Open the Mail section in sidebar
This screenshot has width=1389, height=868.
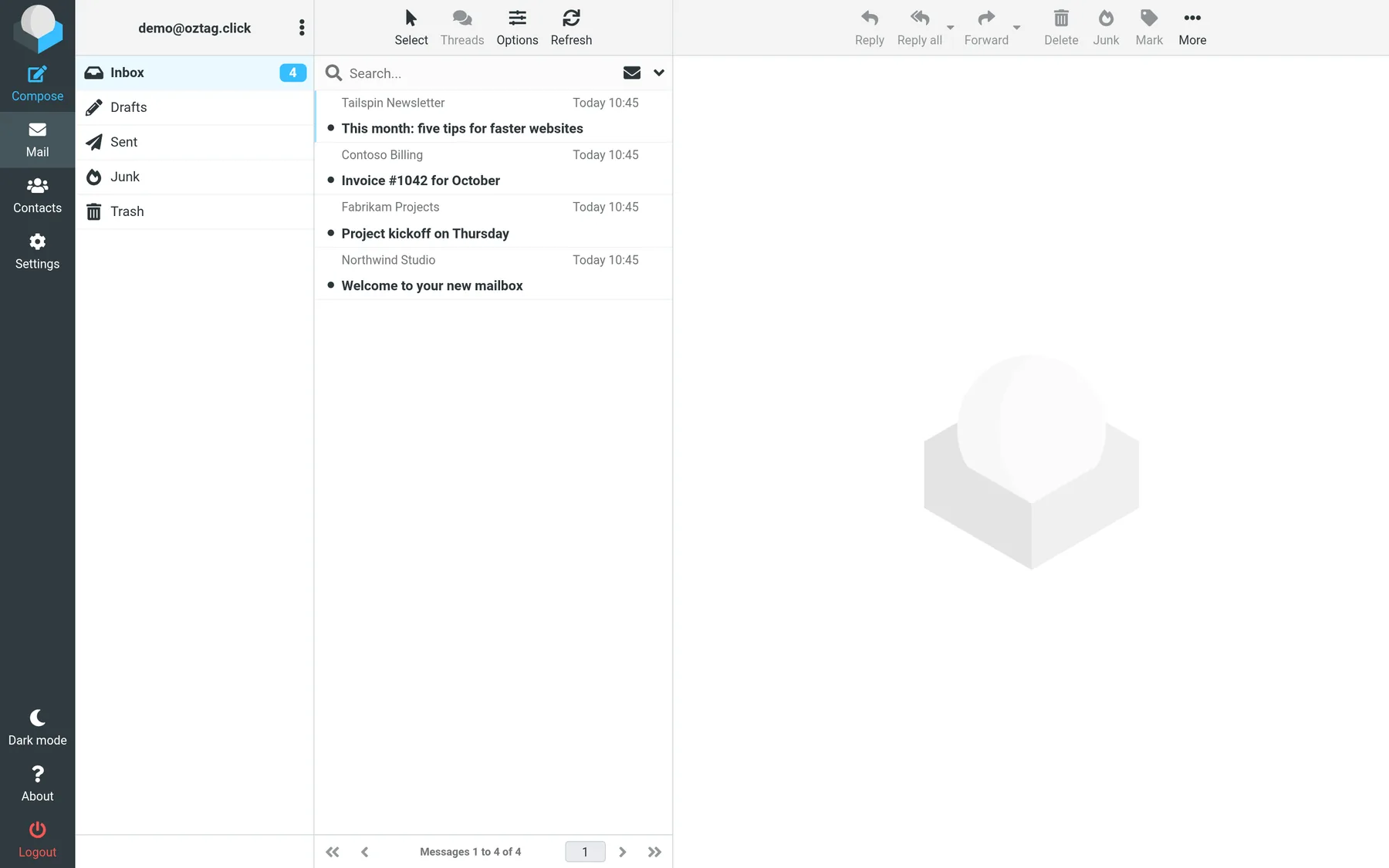tap(37, 140)
